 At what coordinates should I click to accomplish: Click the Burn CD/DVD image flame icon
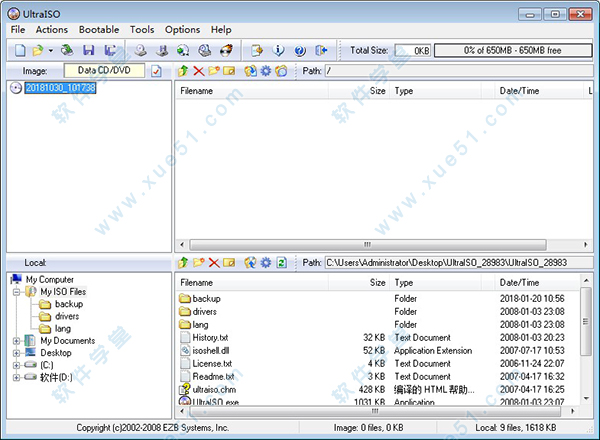227,50
